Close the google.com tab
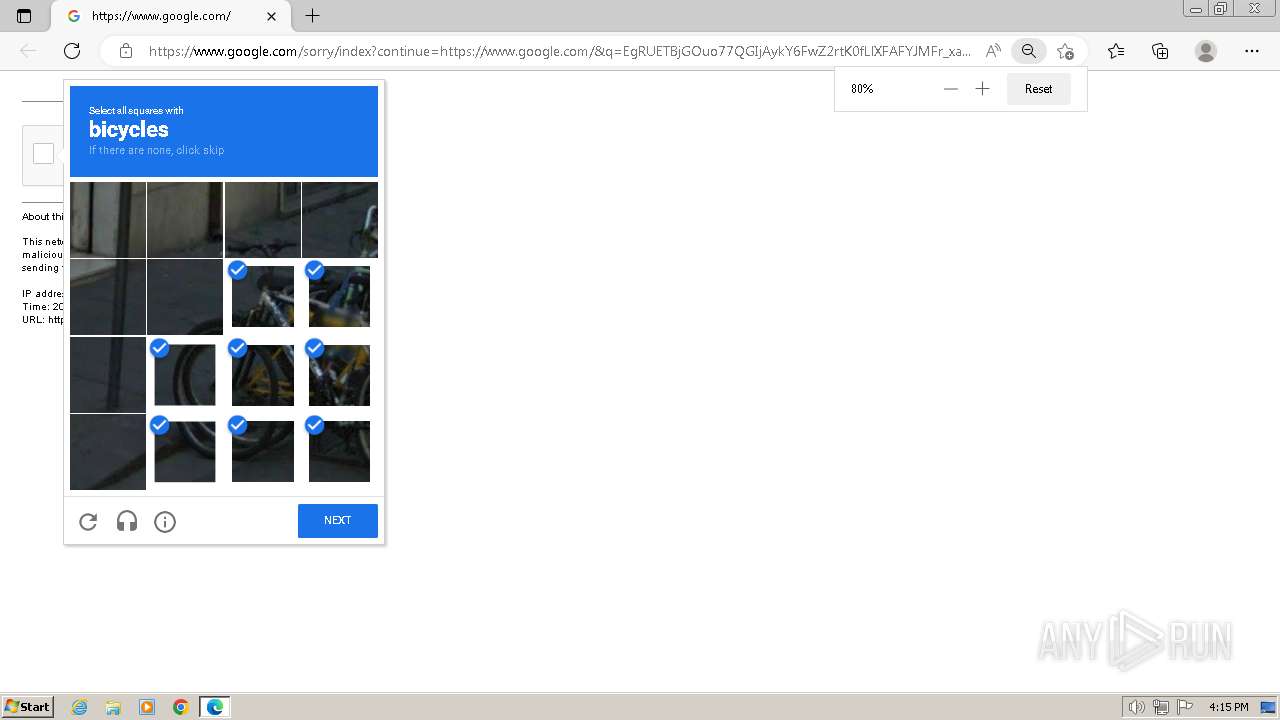 pos(271,16)
